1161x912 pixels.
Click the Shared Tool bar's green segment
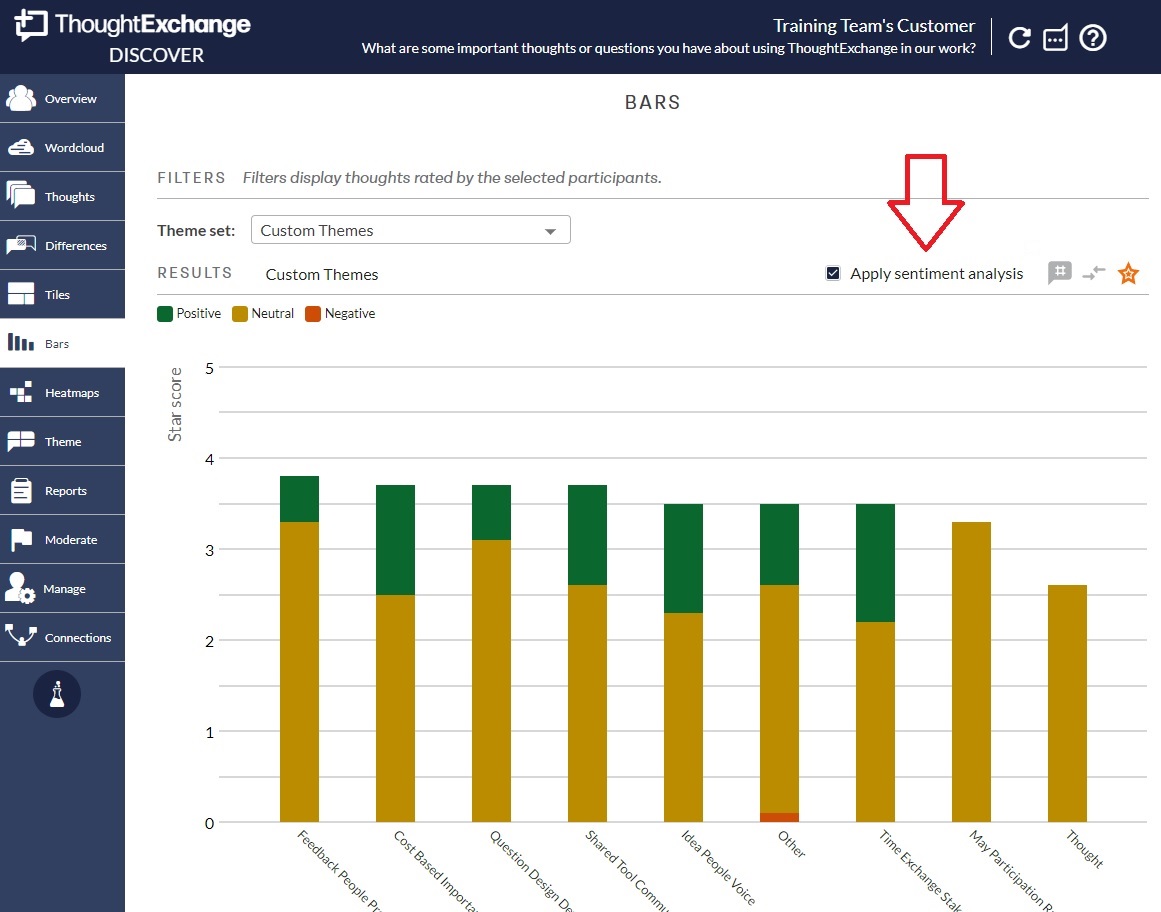[587, 535]
